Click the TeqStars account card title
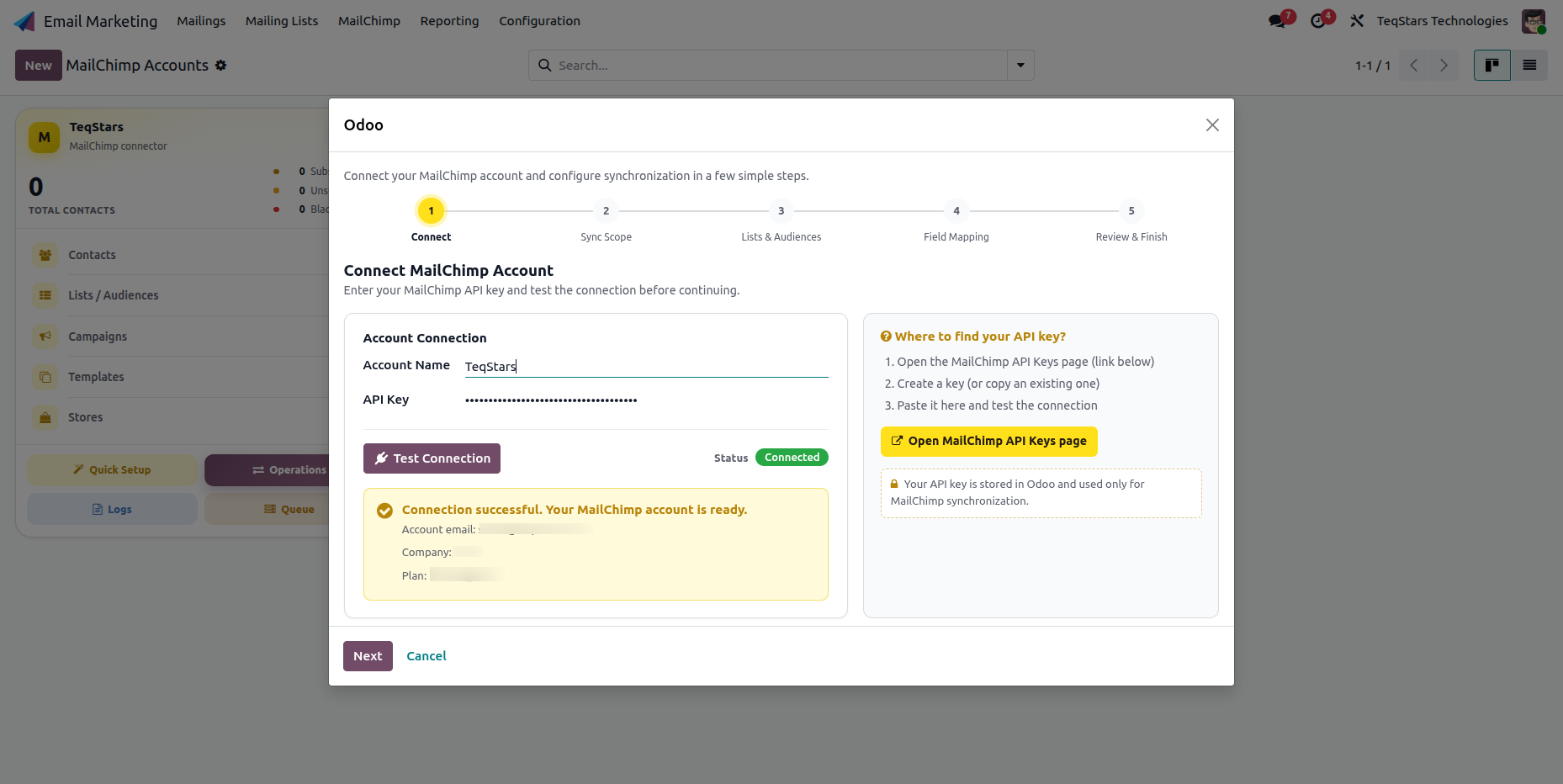1563x784 pixels. [96, 127]
